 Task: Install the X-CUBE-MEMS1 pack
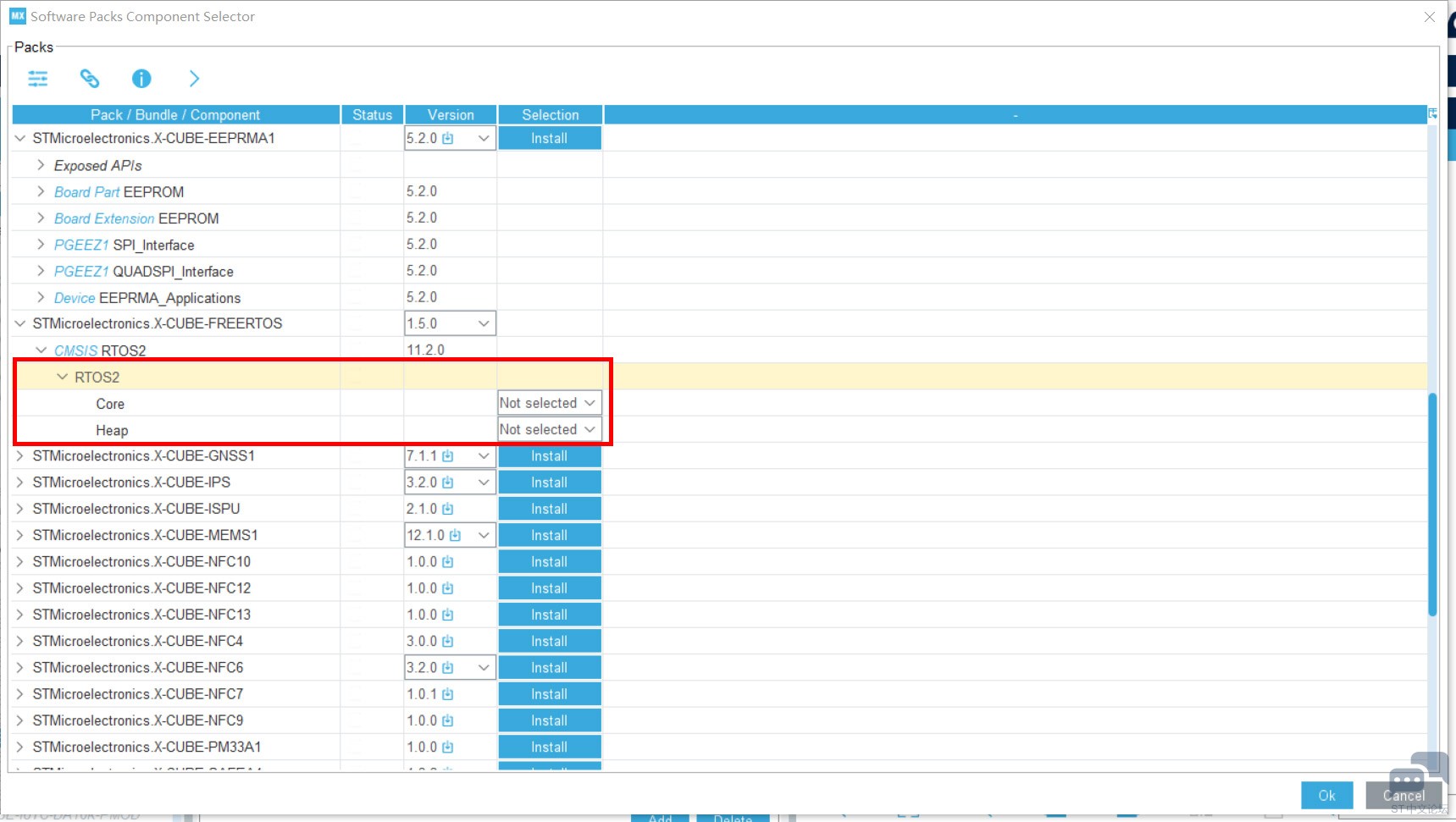click(550, 535)
